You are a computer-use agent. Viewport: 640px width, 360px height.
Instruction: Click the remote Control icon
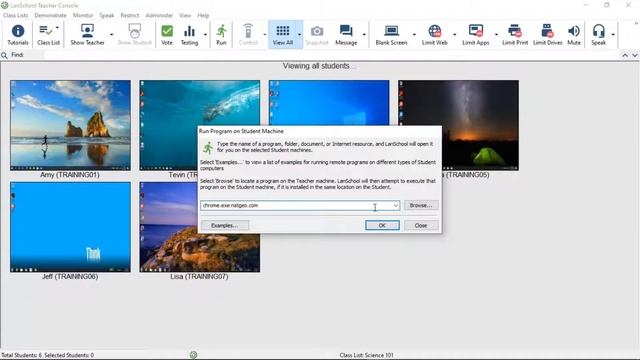(248, 34)
